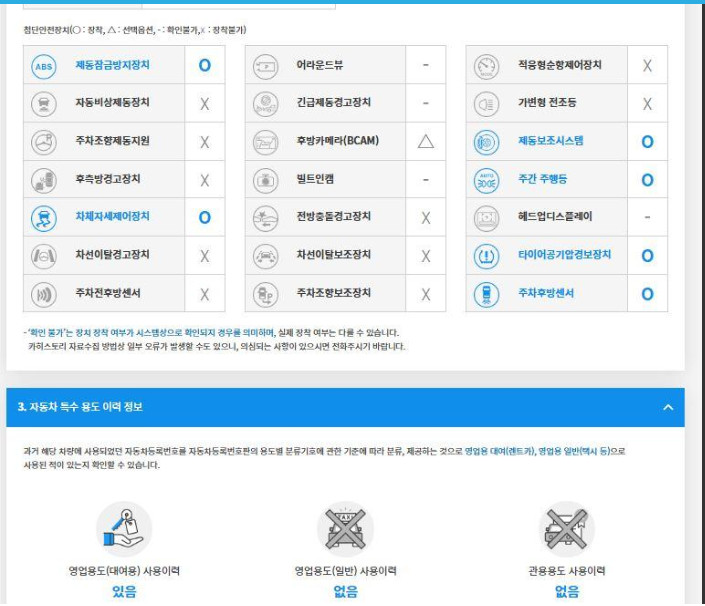Image resolution: width=705 pixels, height=606 pixels.
Task: Click the 첨단안전장치 legend text
Action: (x=135, y=30)
